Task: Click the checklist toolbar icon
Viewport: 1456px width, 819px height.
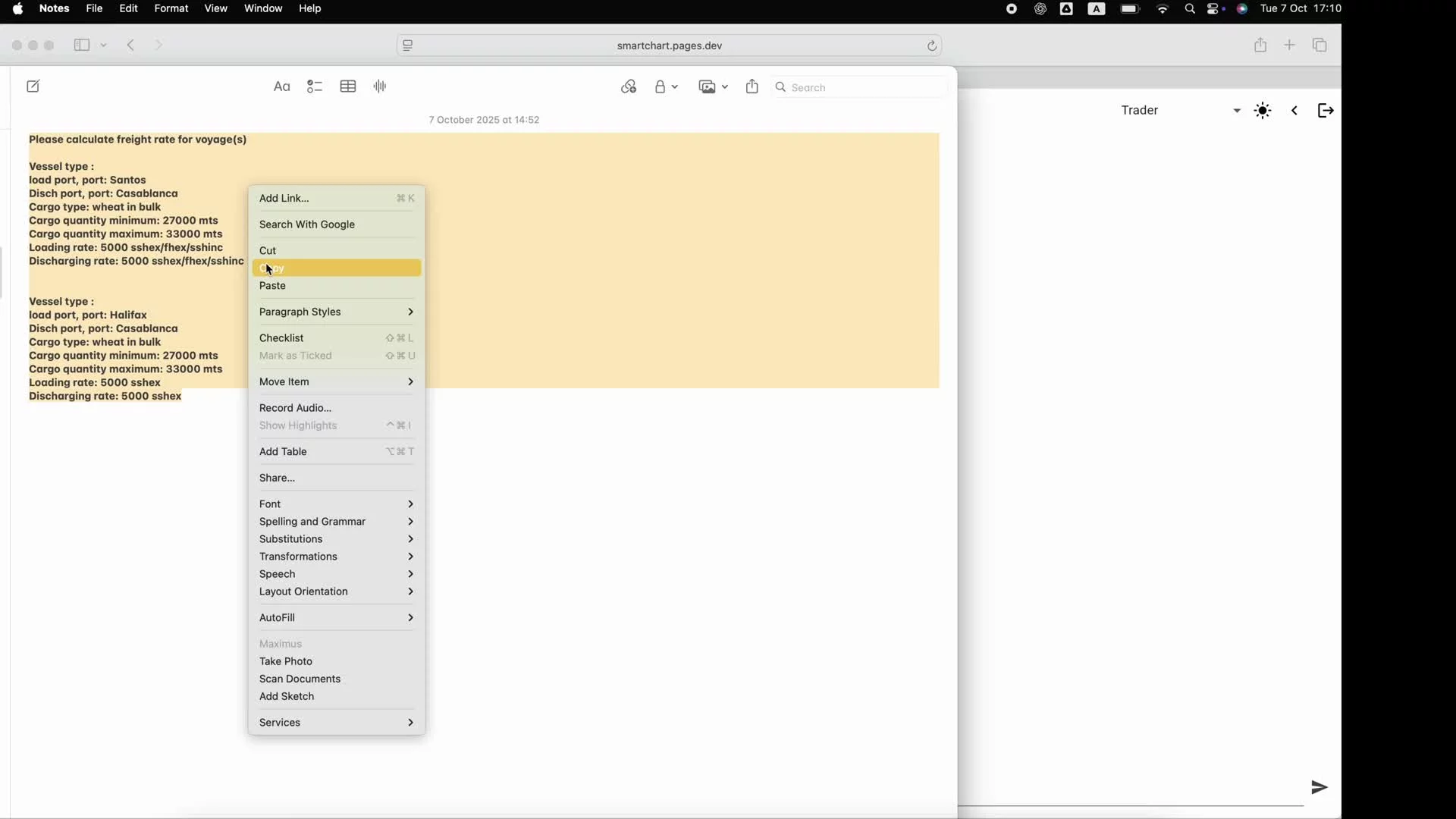Action: pyautogui.click(x=315, y=86)
